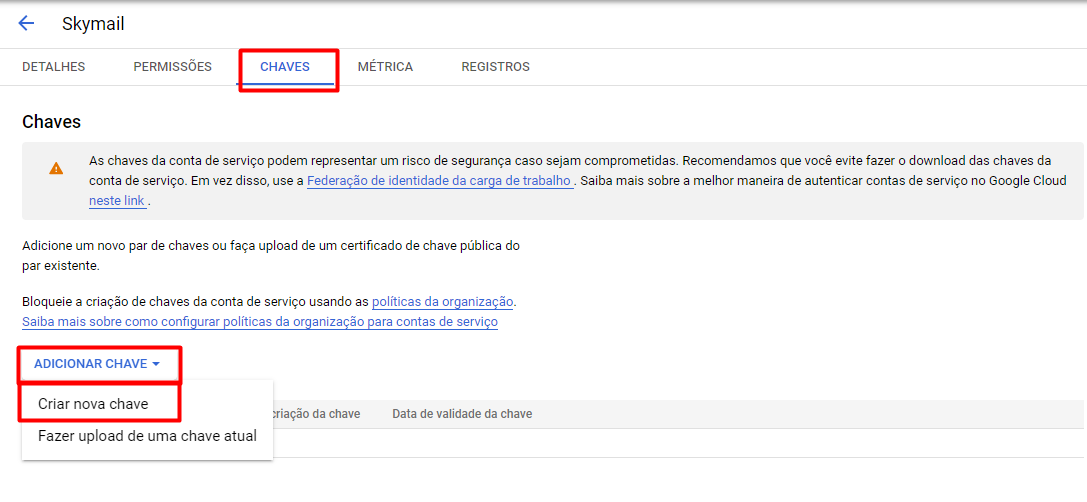Select Fazer upload de uma chave atual
The image size is (1087, 502).
pyautogui.click(x=148, y=436)
